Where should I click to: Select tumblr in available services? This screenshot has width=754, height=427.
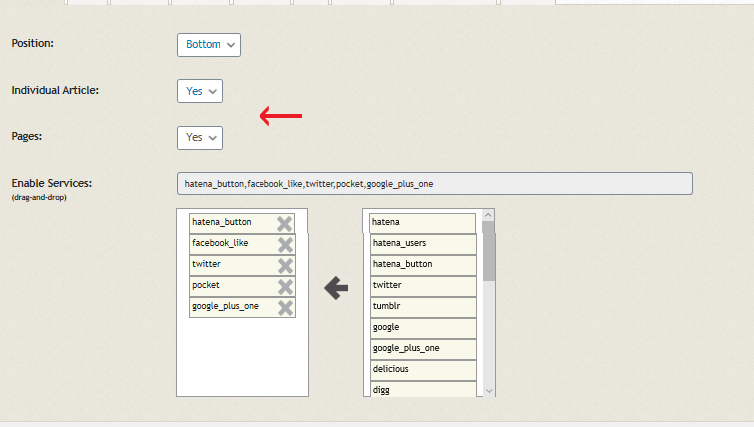[x=423, y=307]
